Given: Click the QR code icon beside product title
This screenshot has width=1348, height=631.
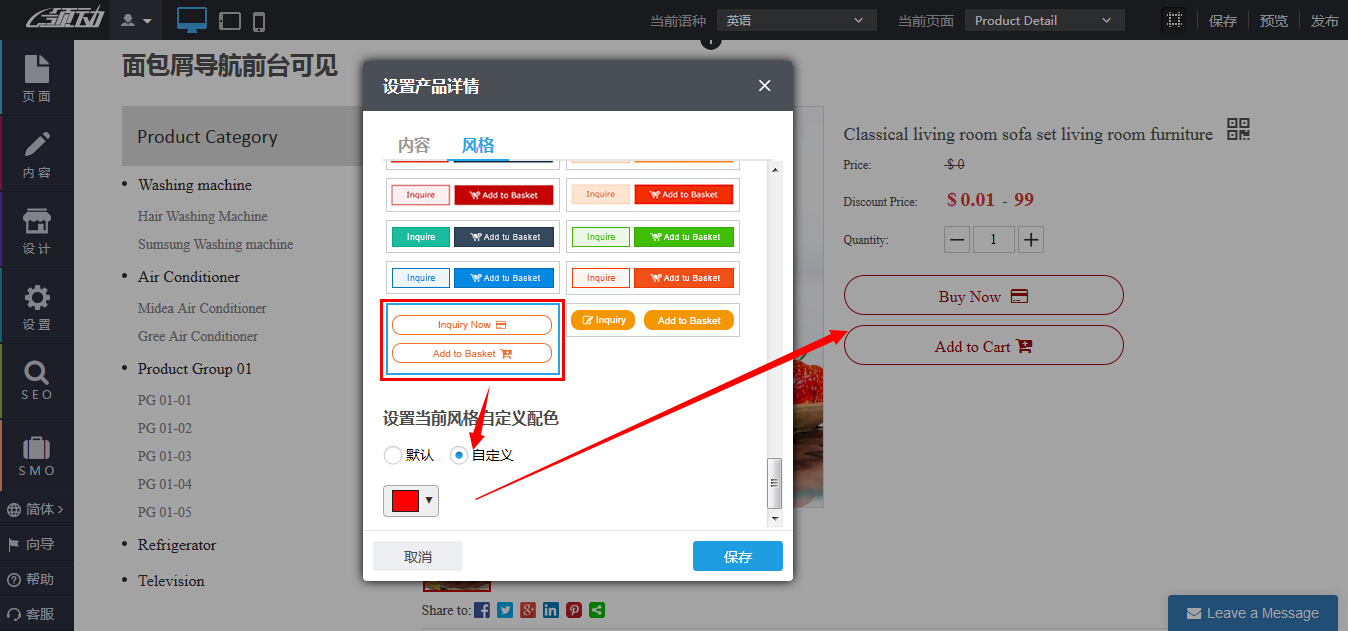Looking at the screenshot, I should point(1238,130).
